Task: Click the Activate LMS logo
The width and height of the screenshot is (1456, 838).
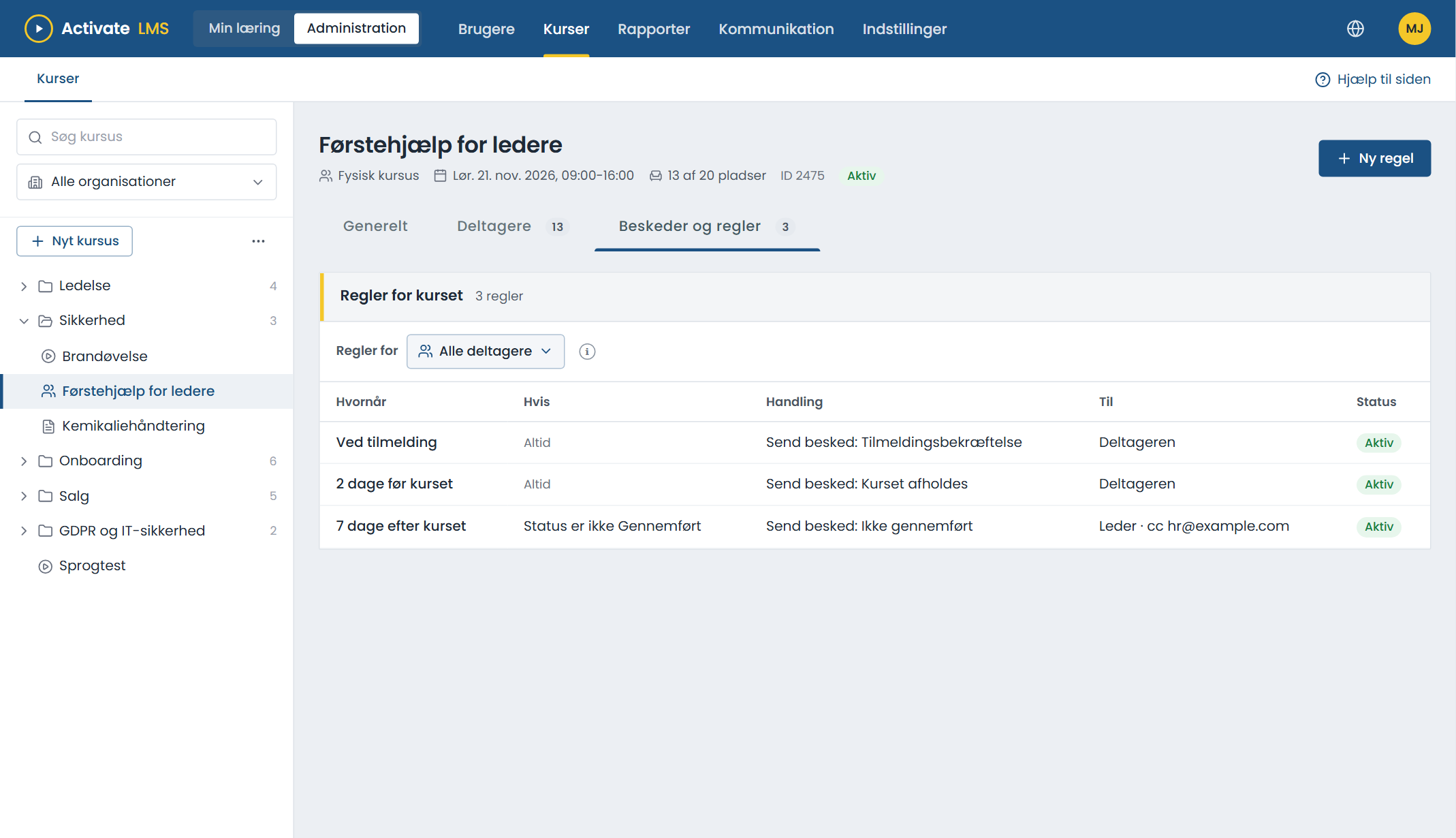Action: click(97, 29)
